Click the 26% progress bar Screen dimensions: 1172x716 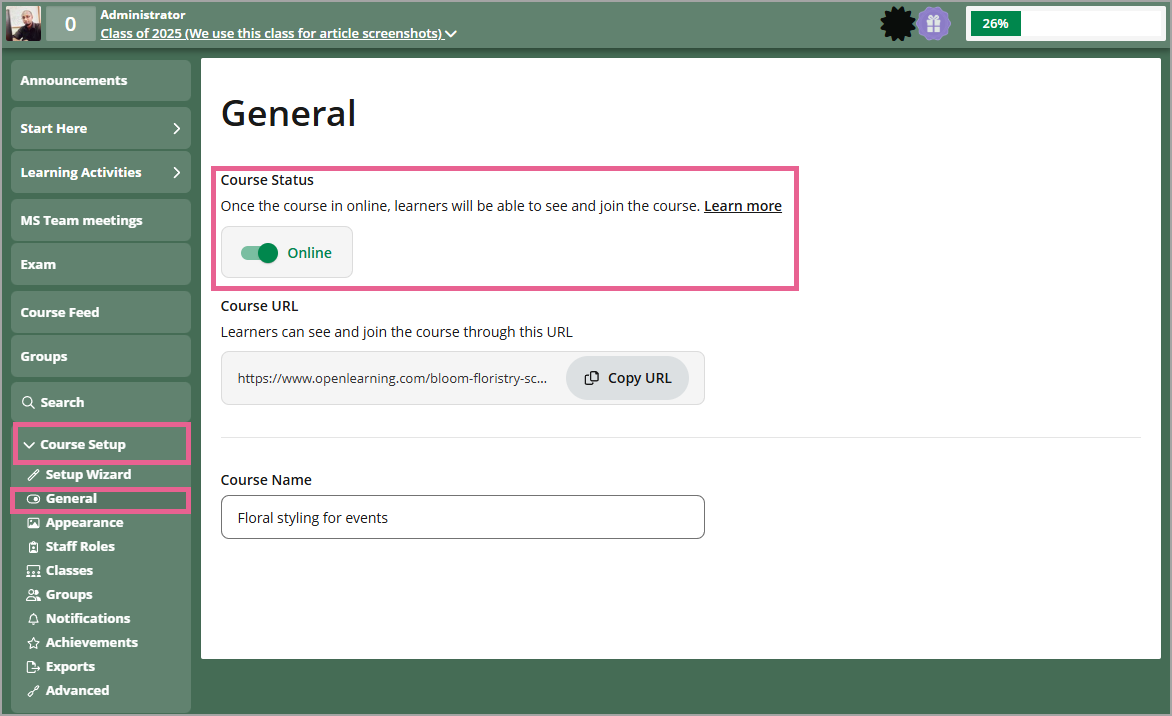(1066, 24)
